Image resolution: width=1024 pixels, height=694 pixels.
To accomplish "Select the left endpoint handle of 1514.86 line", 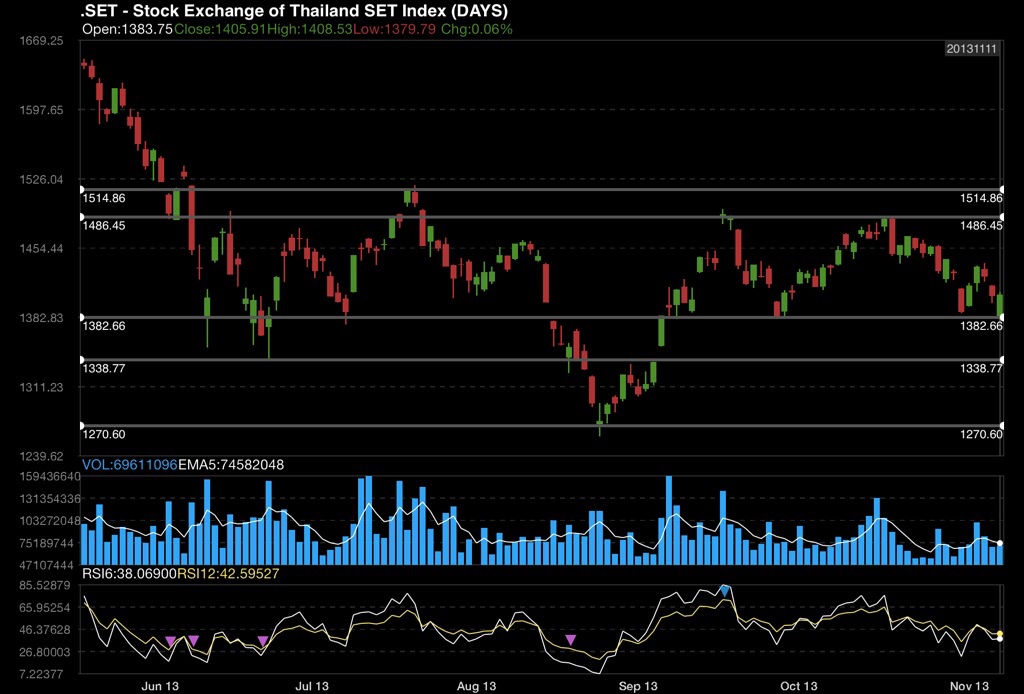I will tap(82, 189).
